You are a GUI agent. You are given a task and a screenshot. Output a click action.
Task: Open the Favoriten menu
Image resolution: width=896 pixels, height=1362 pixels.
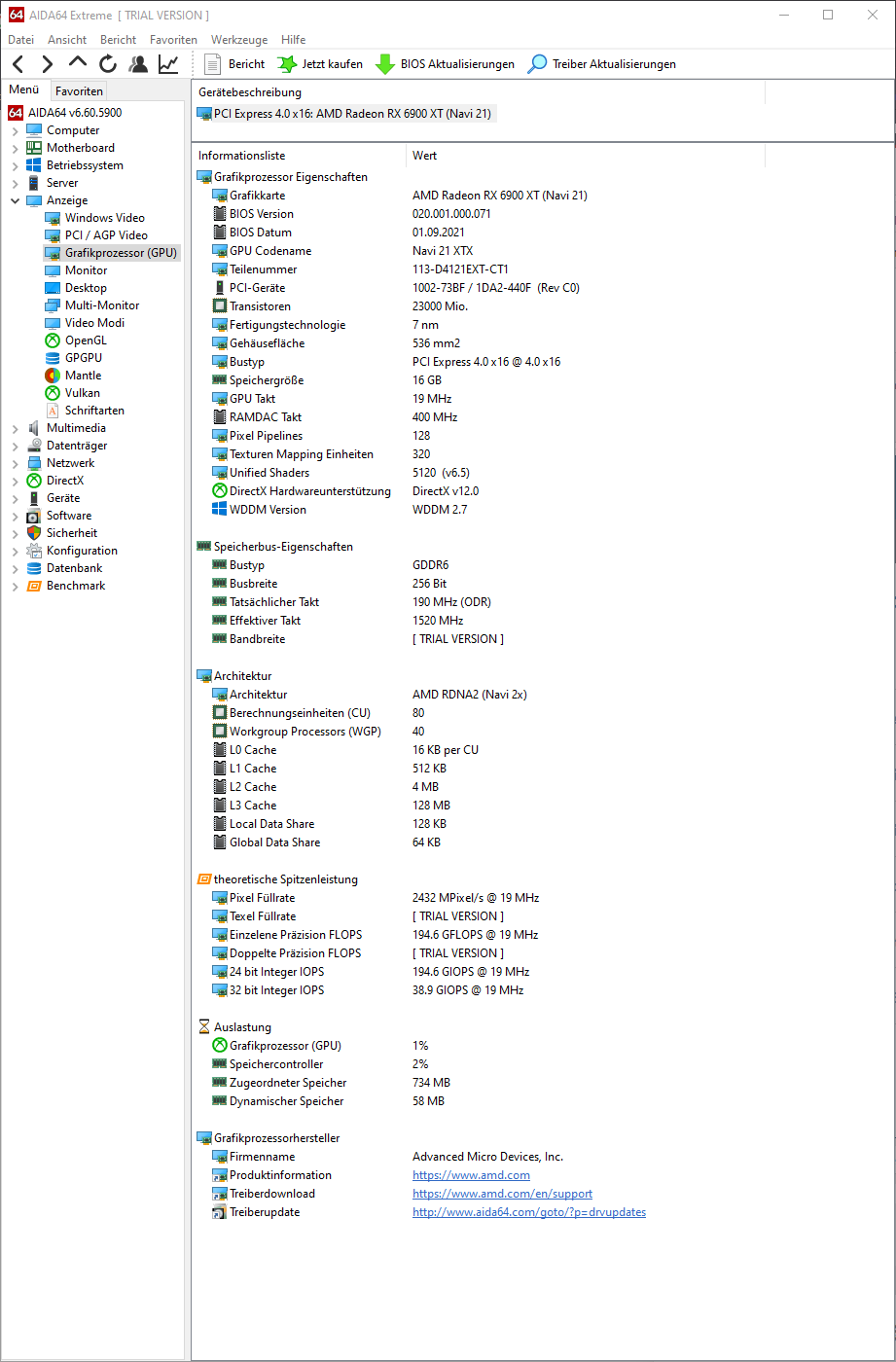[173, 40]
